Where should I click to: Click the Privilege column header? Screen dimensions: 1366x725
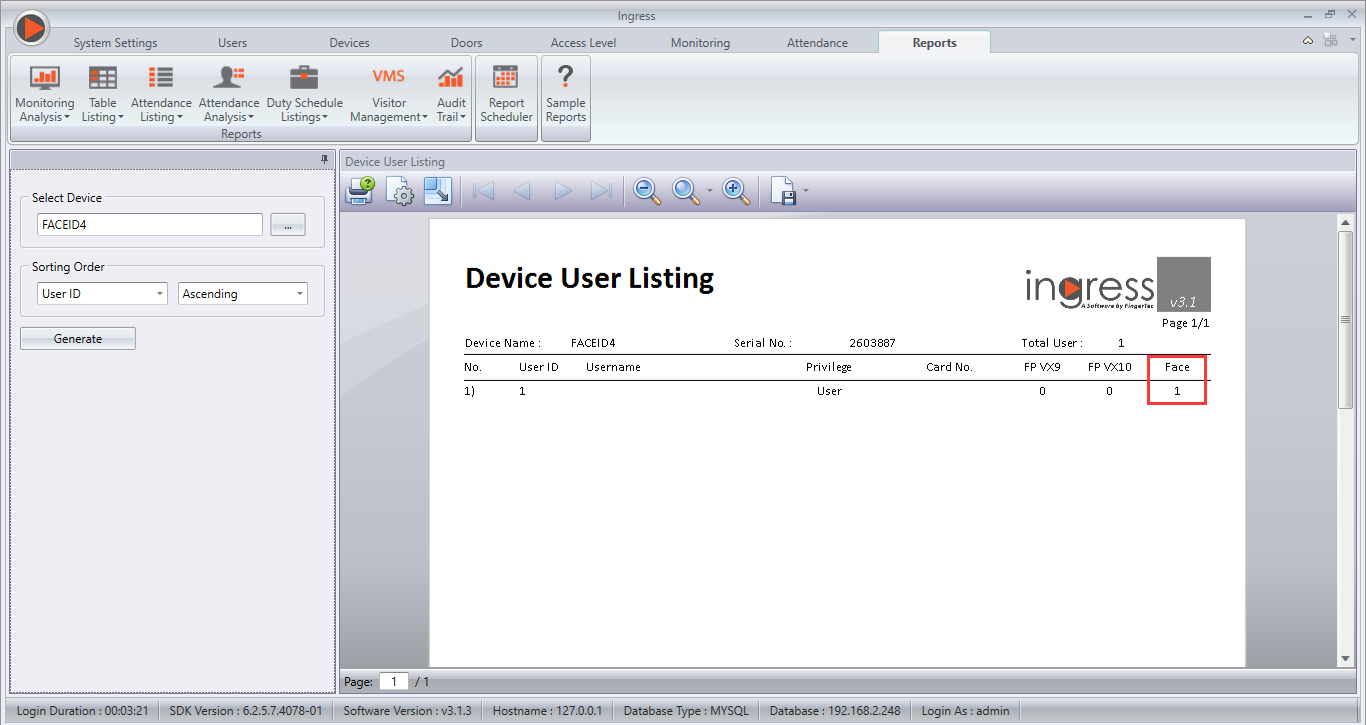click(829, 367)
